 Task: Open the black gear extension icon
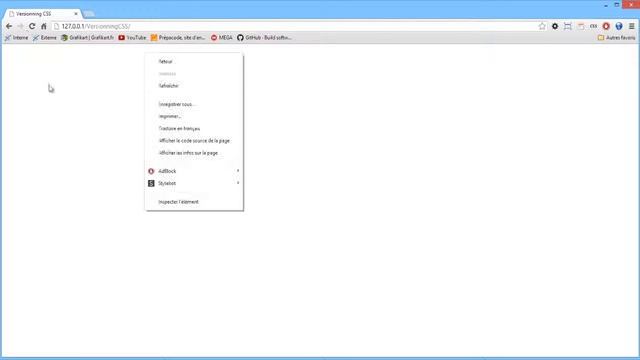pos(555,26)
